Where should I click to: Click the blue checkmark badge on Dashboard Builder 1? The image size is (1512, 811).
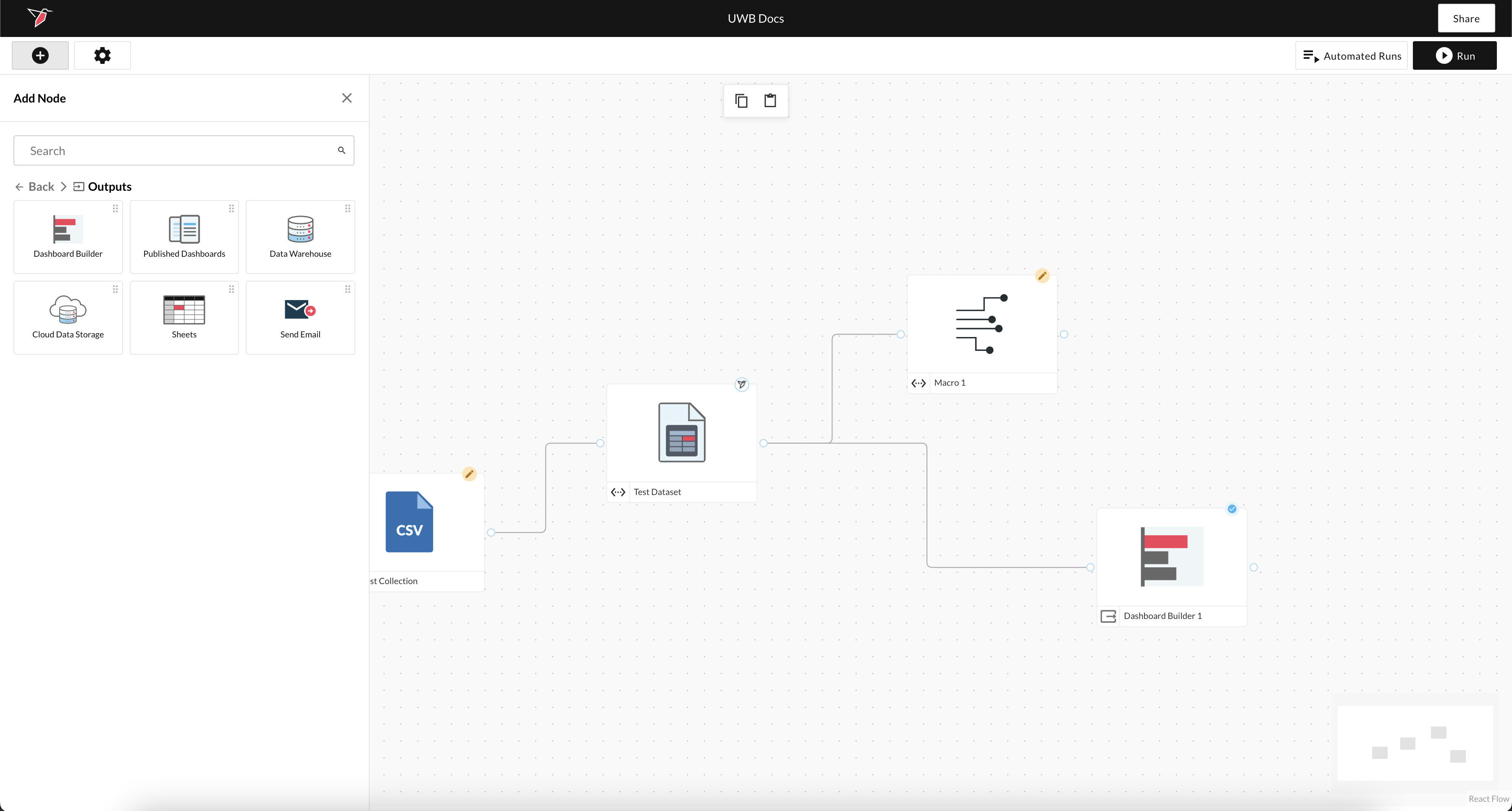pyautogui.click(x=1232, y=509)
